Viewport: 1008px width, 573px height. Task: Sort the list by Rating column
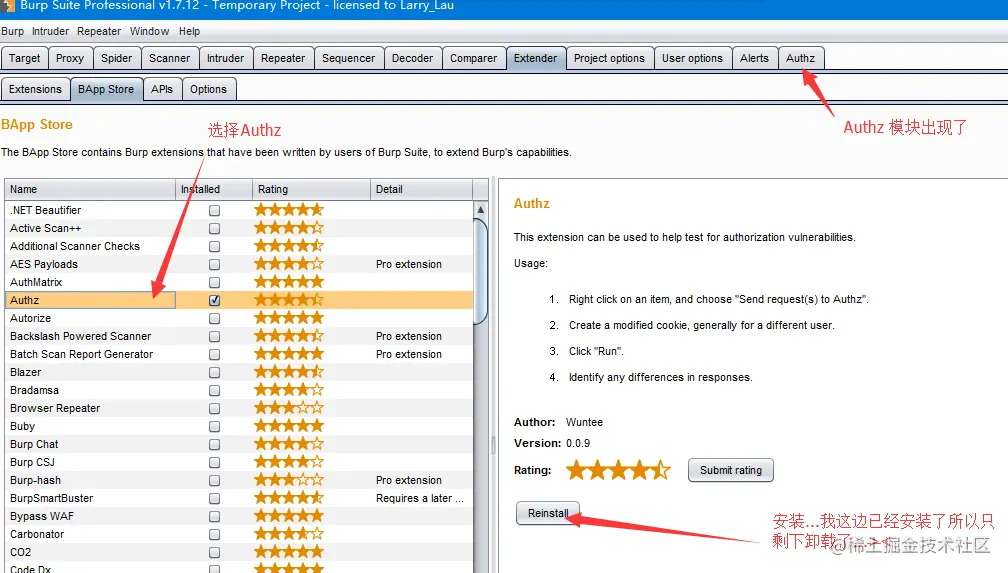tap(311, 189)
